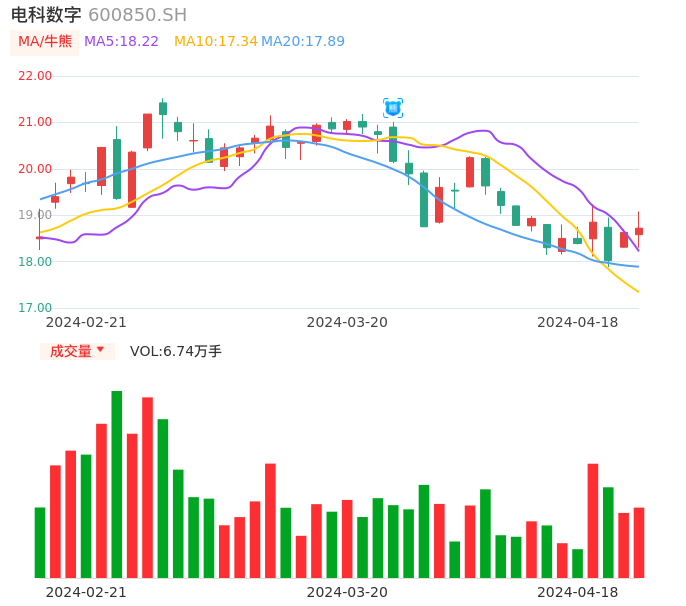
Task: Click the 2024-04-18 date under volume chart
Action: (x=577, y=592)
